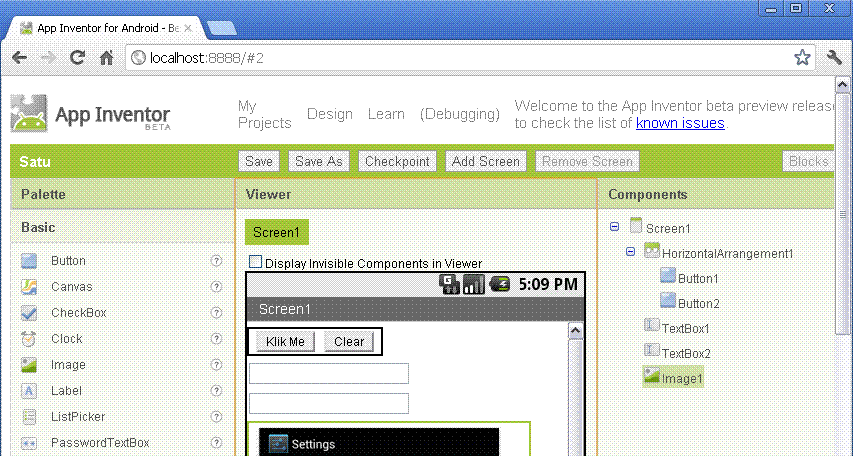Click the browser back arrow
The image size is (853, 456).
[20, 58]
